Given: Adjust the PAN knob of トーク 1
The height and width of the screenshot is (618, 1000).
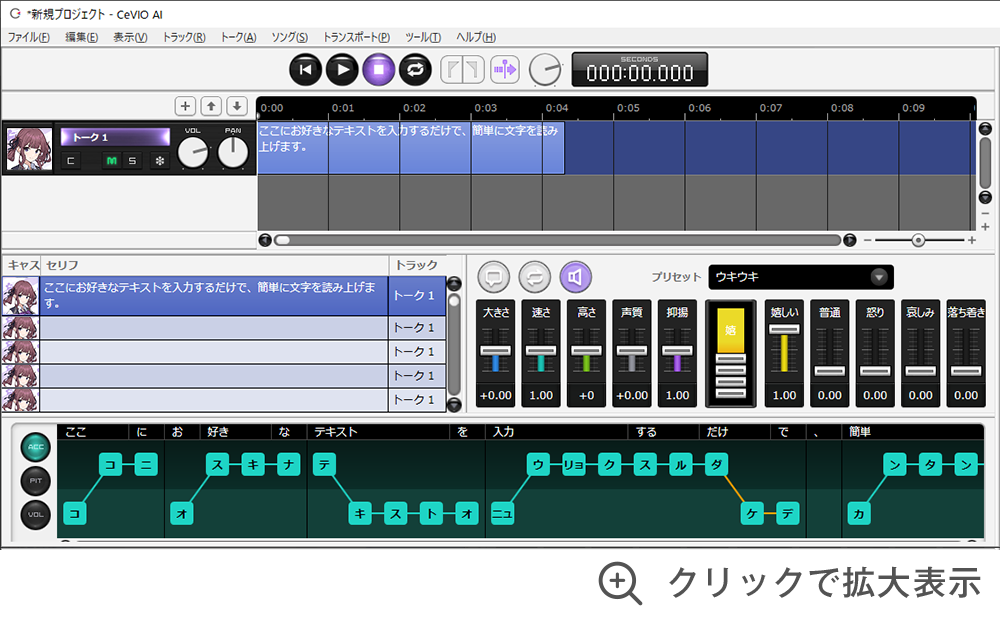Looking at the screenshot, I should pyautogui.click(x=233, y=153).
